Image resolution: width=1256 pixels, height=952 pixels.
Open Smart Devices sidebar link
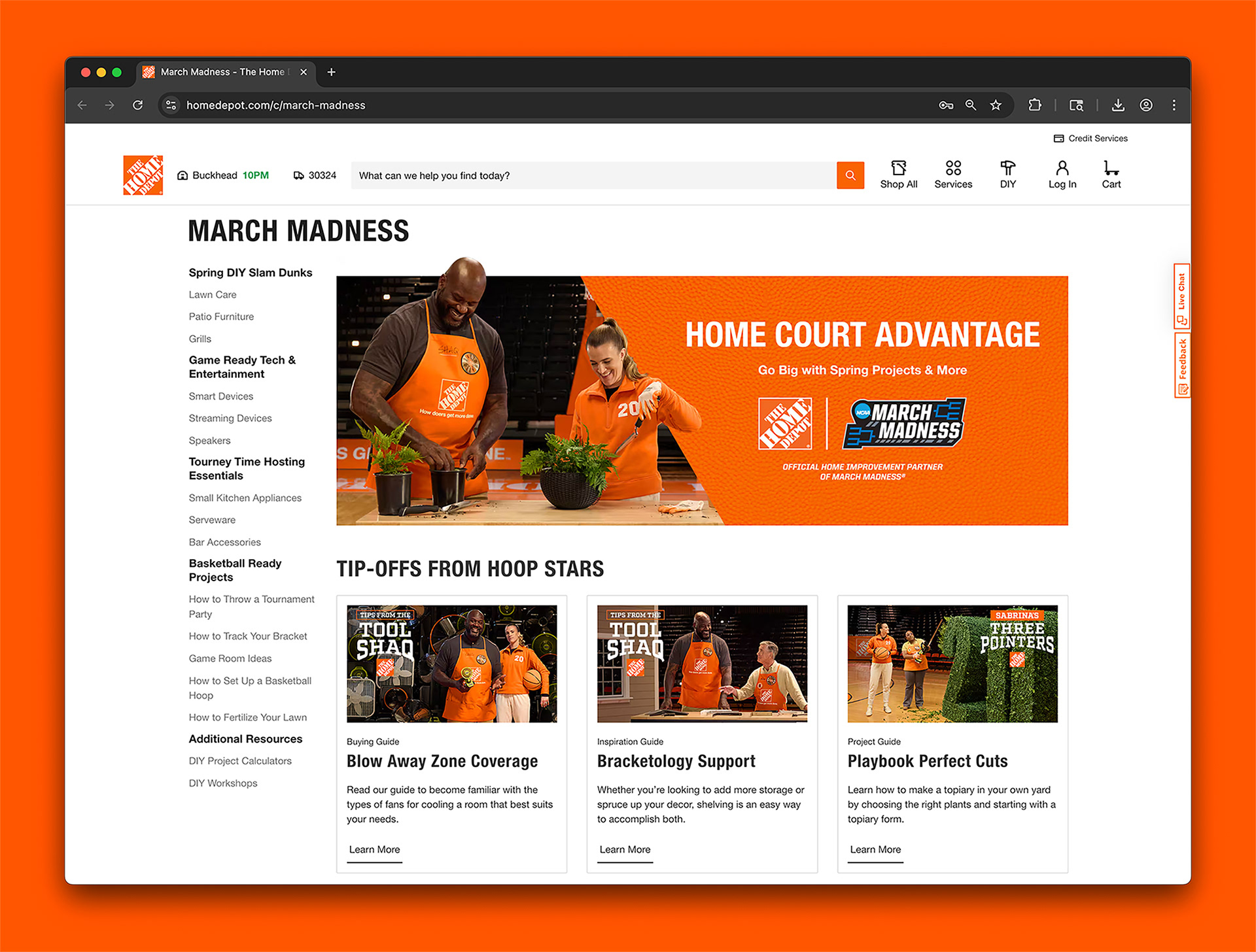pyautogui.click(x=221, y=396)
